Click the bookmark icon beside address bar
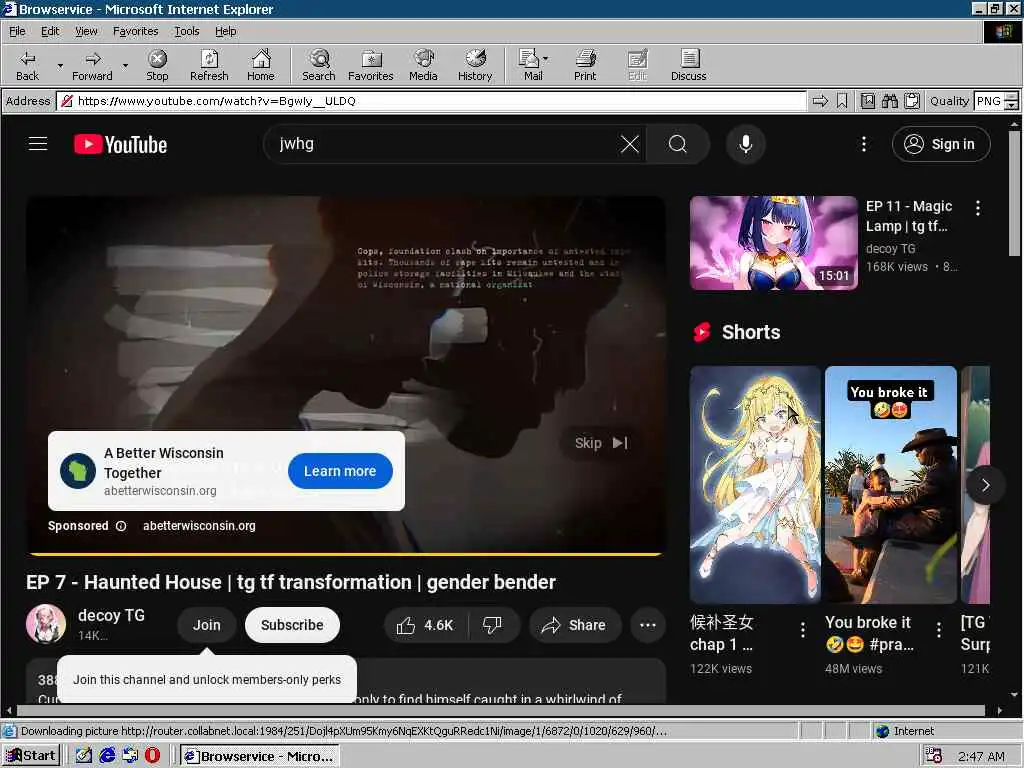The width and height of the screenshot is (1024, 768). 842,101
